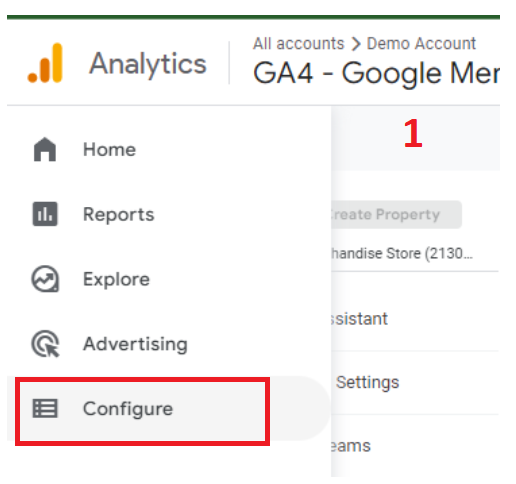Click the Google Analytics logo icon
Image resolution: width=516 pixels, height=484 pixels.
(x=45, y=63)
